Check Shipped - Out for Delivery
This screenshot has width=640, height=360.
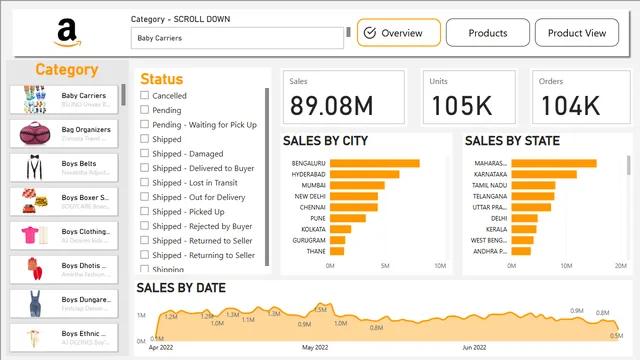tap(144, 197)
